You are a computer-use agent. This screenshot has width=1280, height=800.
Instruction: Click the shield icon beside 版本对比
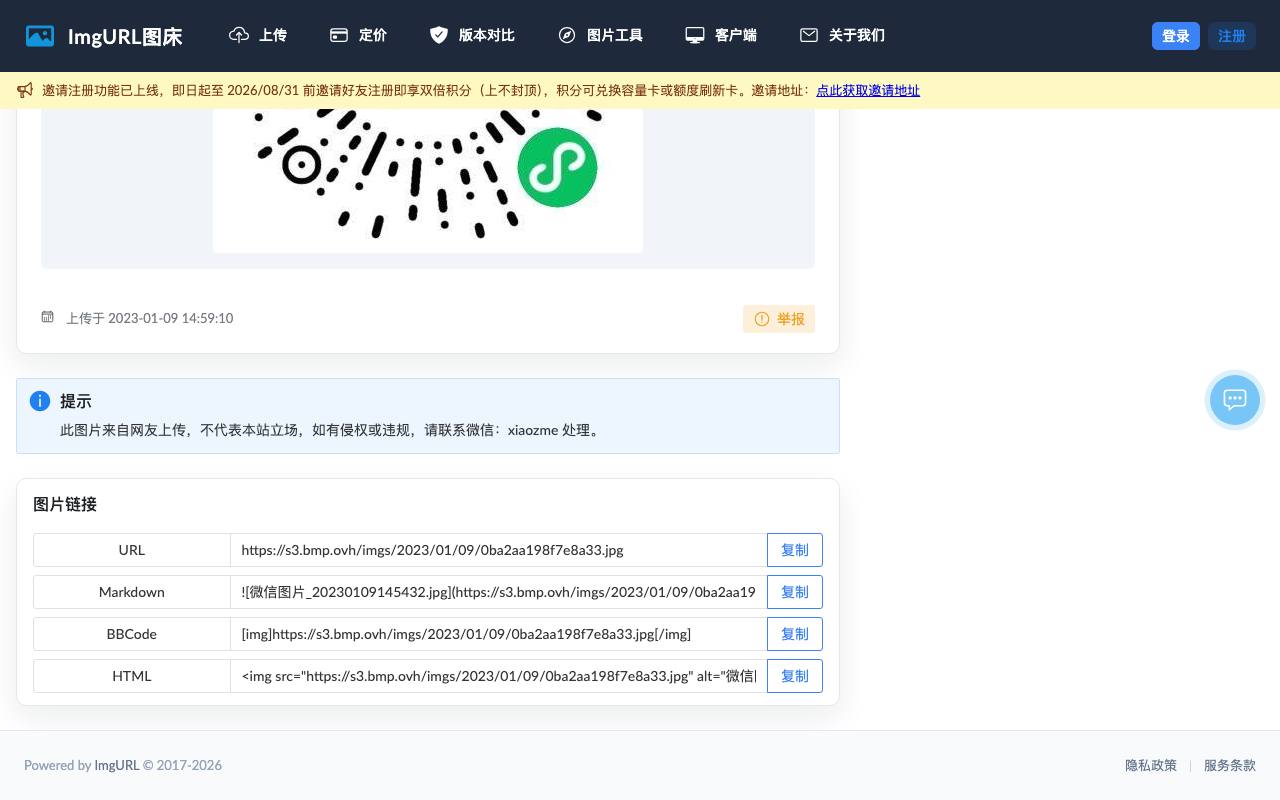439,35
